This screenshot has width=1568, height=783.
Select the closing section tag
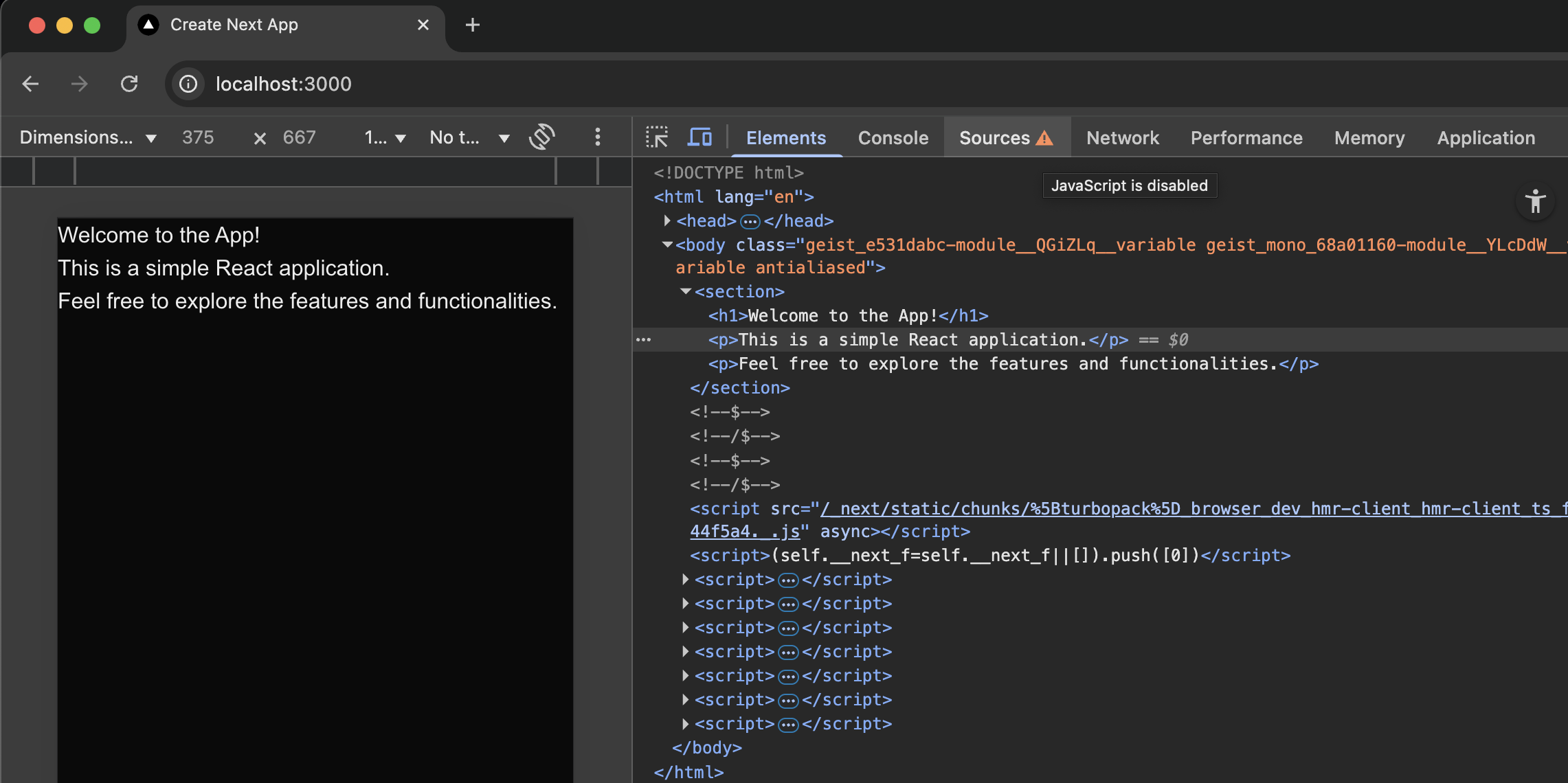tap(740, 387)
